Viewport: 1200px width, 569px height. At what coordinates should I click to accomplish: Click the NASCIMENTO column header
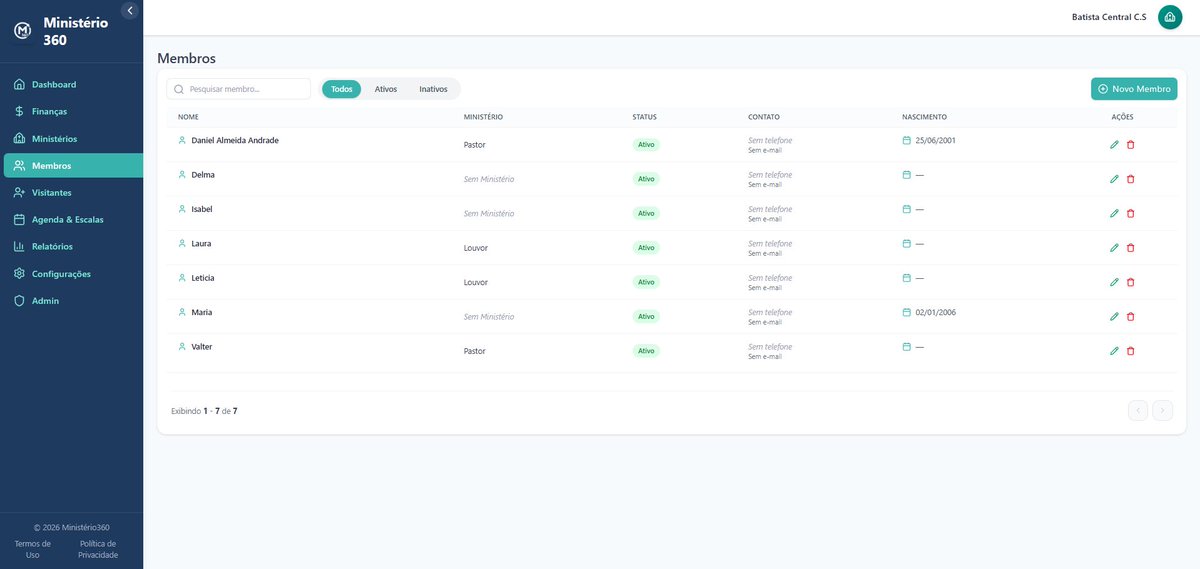(x=924, y=117)
